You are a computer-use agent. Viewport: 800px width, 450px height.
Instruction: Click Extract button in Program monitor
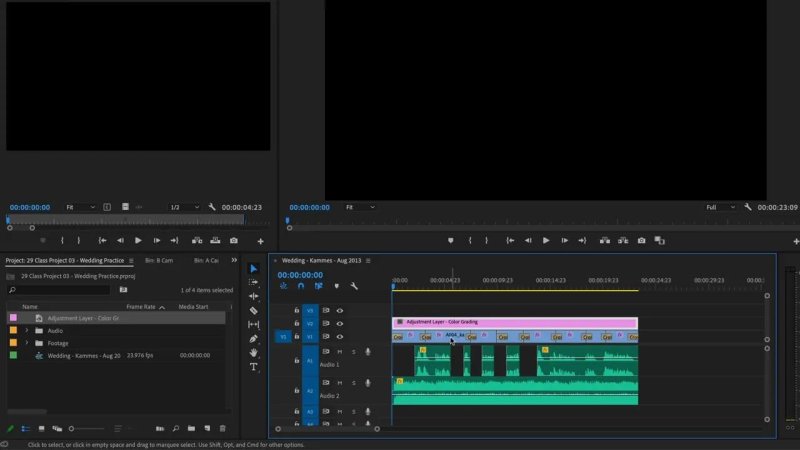[x=623, y=240]
